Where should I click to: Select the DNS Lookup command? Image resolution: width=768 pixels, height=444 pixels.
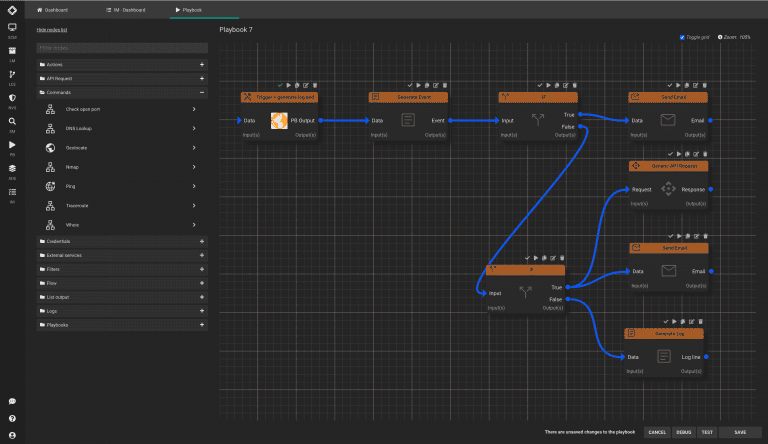click(122, 128)
